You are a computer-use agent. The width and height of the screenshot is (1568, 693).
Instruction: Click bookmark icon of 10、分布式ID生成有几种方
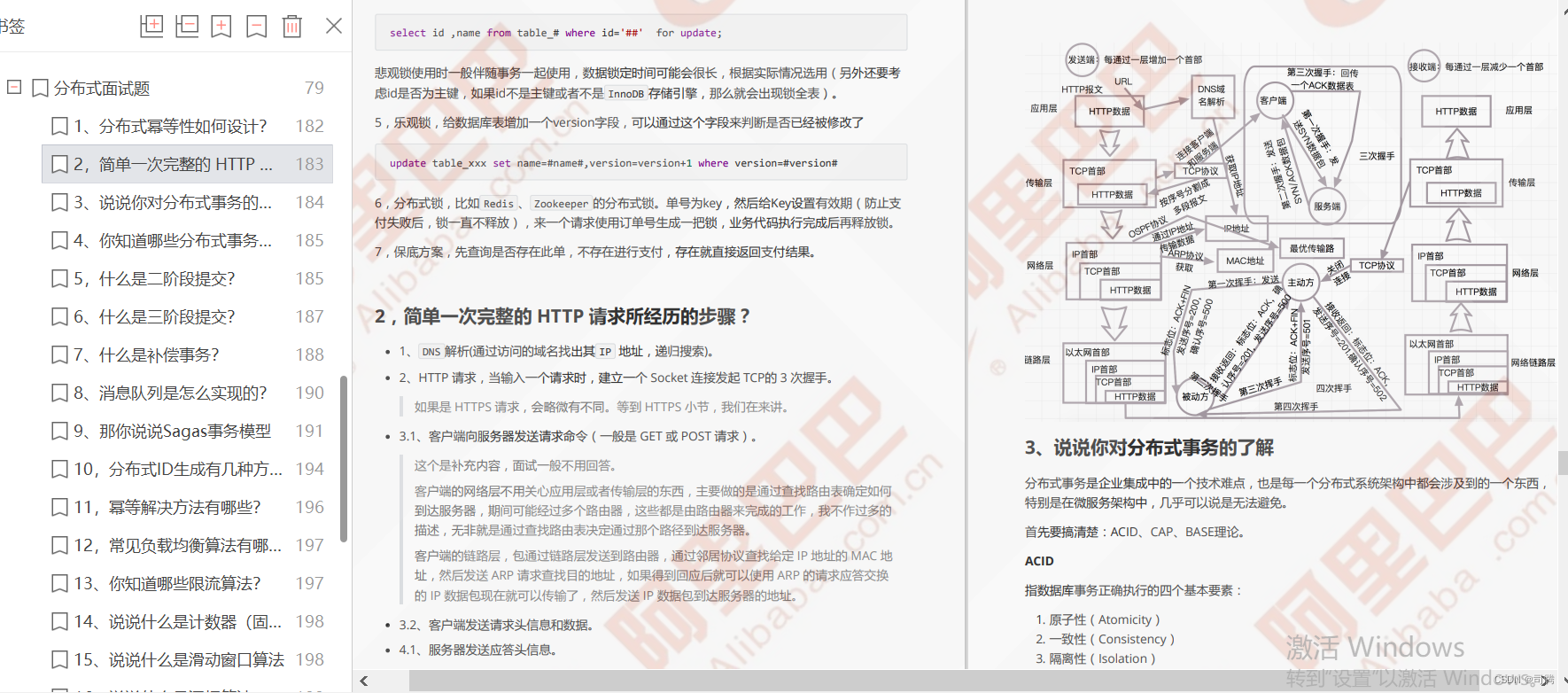coord(59,469)
